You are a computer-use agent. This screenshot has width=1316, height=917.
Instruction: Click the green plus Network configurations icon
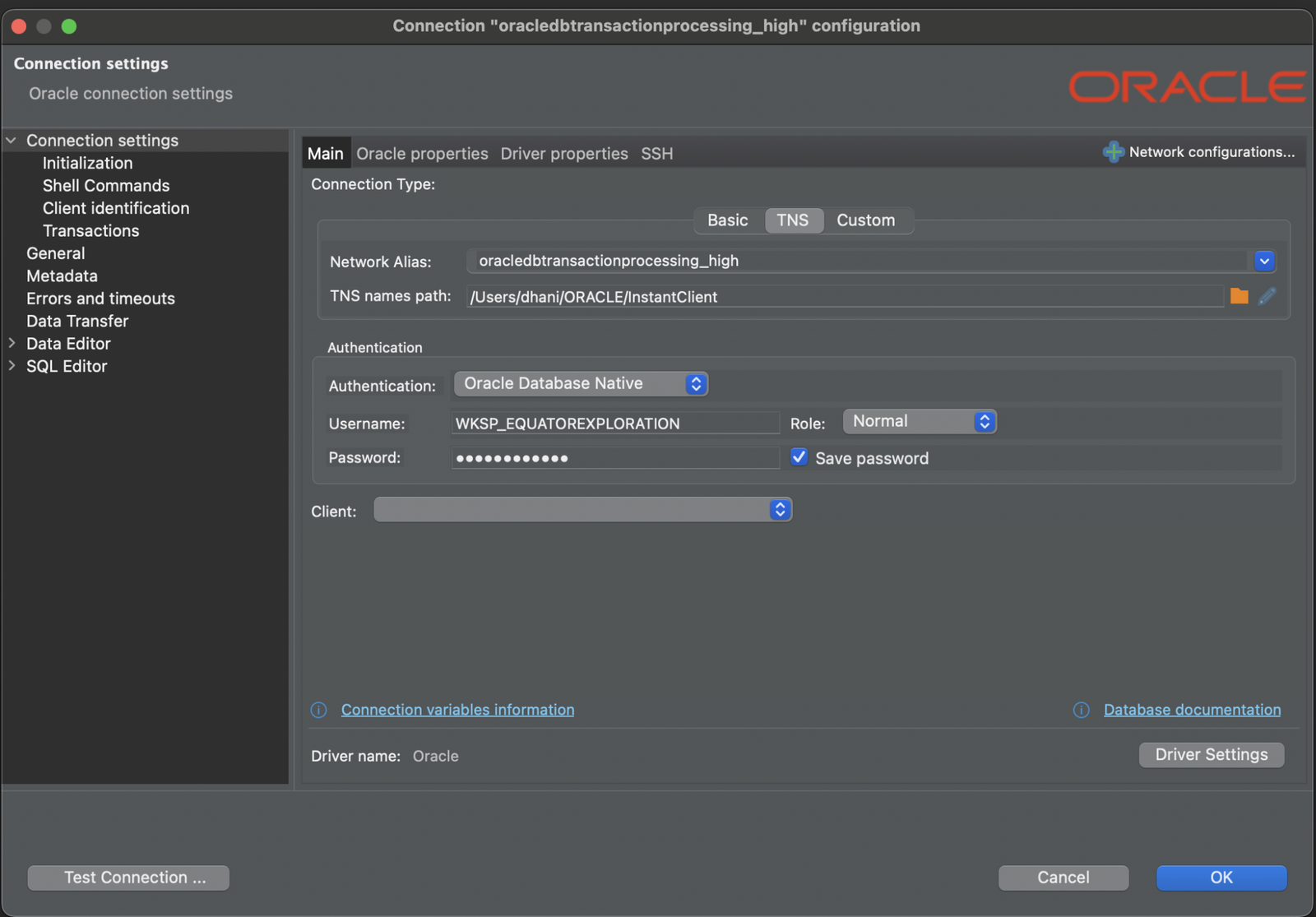click(1114, 152)
